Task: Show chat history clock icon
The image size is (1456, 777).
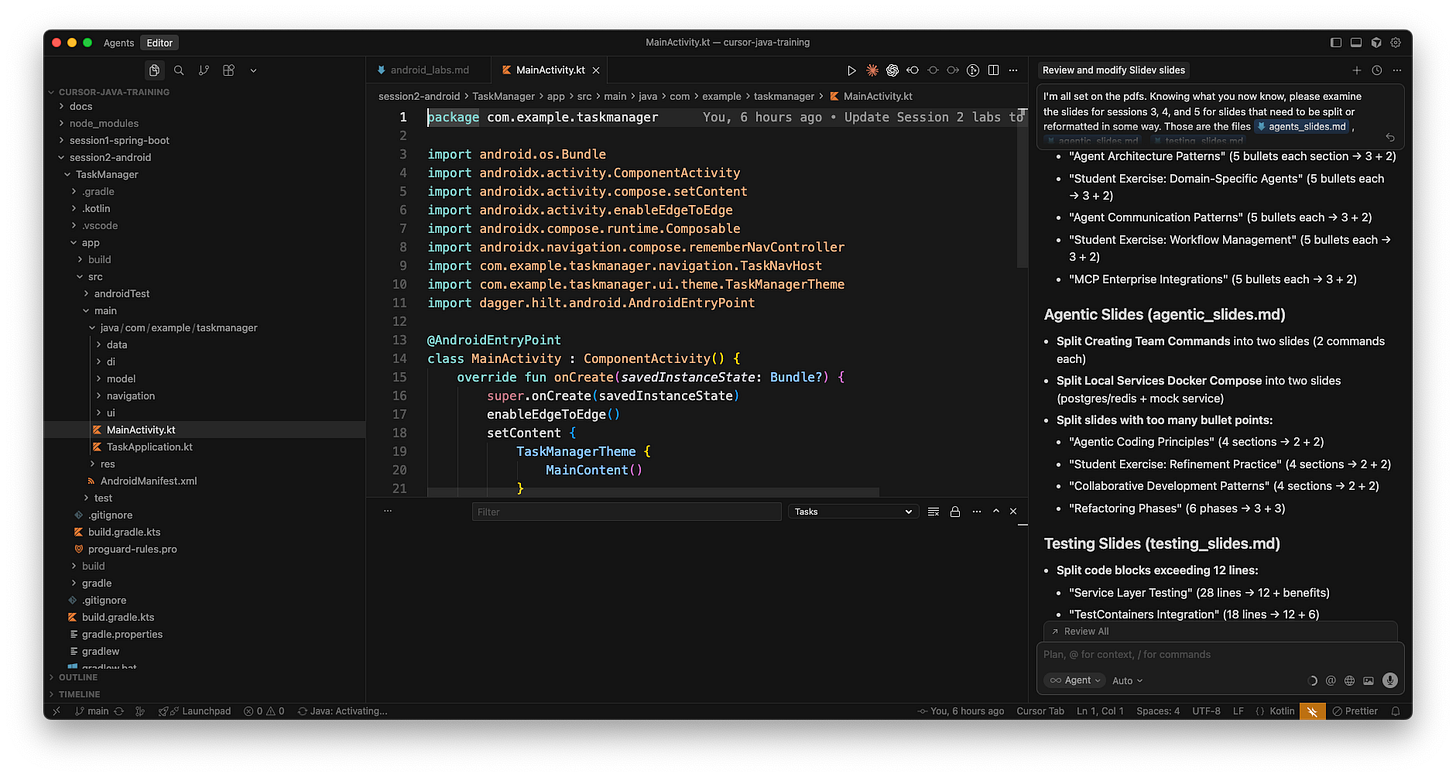Action: [1377, 70]
